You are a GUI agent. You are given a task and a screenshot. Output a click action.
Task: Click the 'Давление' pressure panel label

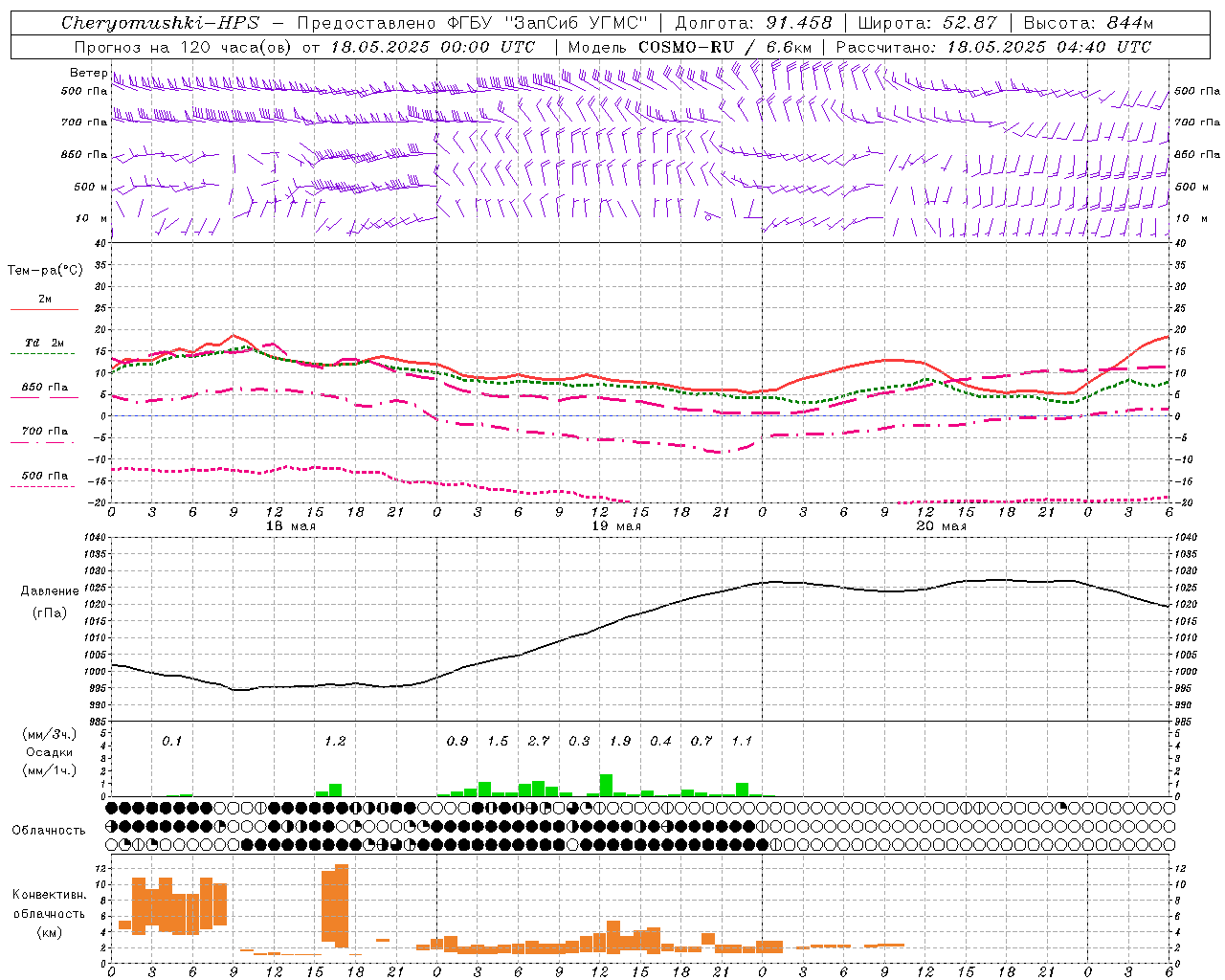click(50, 591)
